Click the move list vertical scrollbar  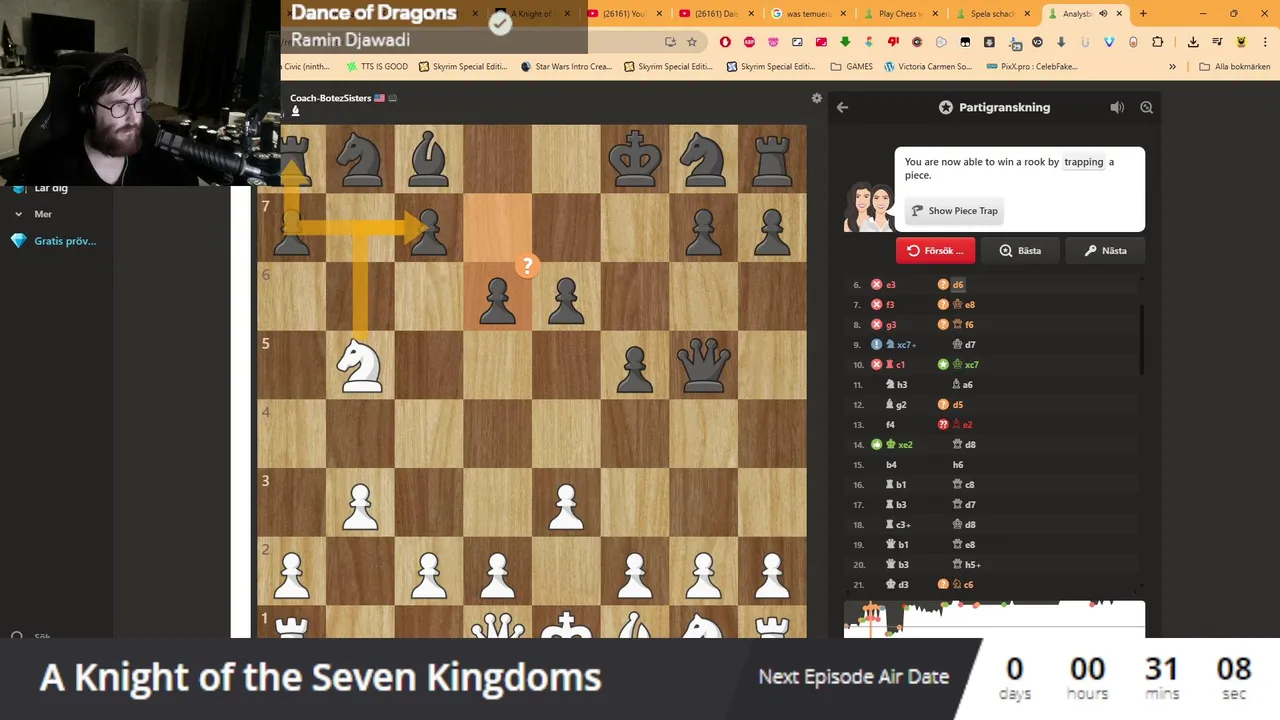1143,340
